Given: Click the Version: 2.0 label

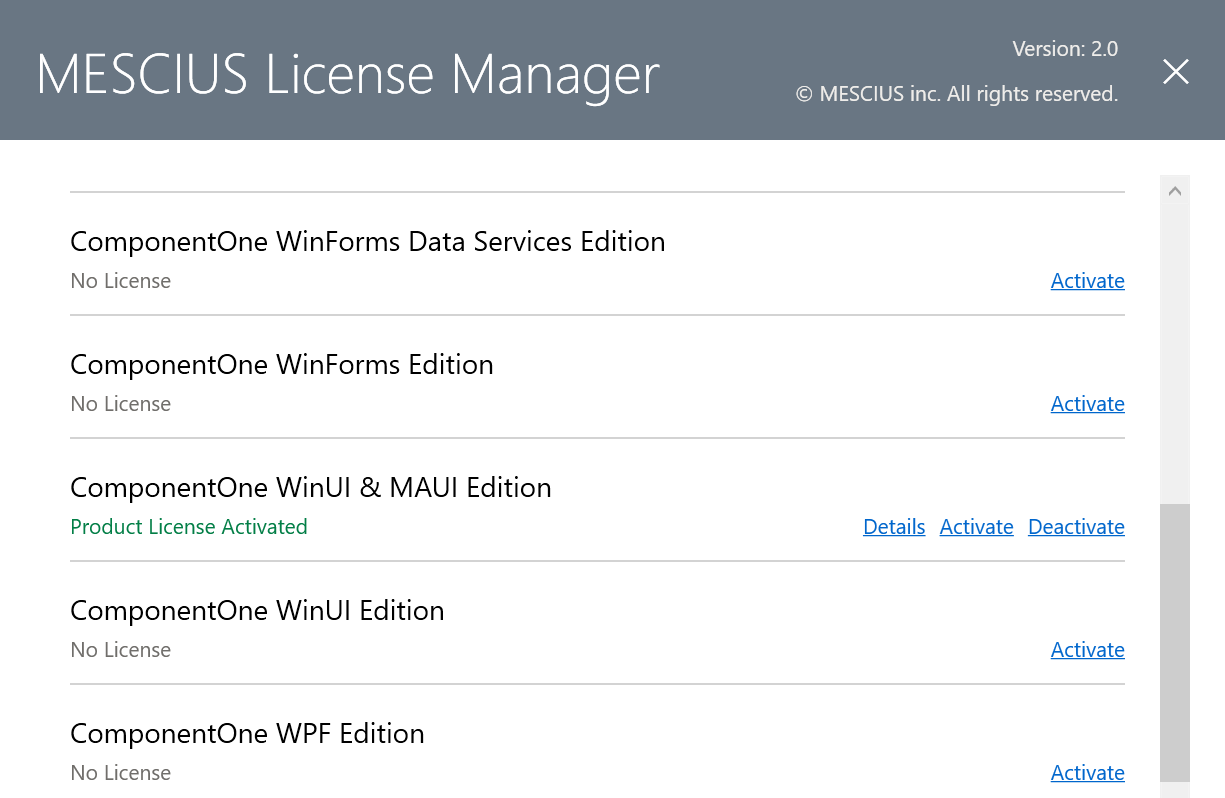Looking at the screenshot, I should (1065, 49).
